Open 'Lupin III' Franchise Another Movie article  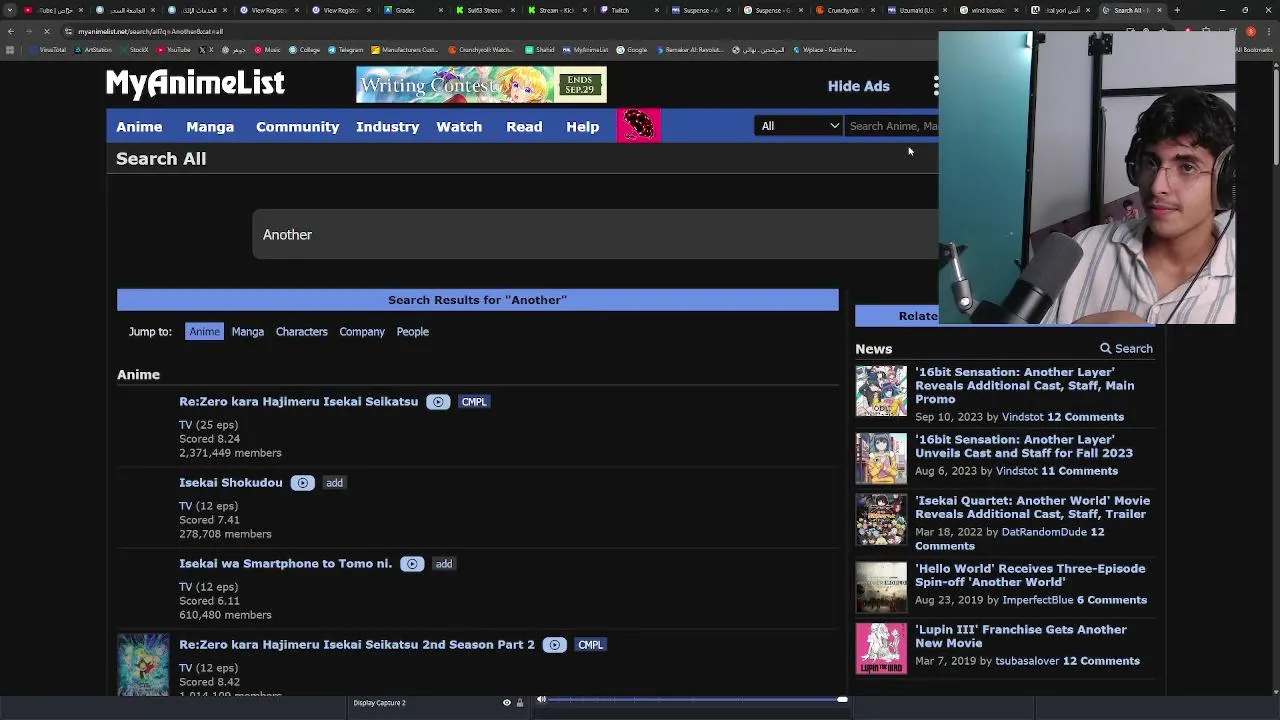tap(1021, 636)
